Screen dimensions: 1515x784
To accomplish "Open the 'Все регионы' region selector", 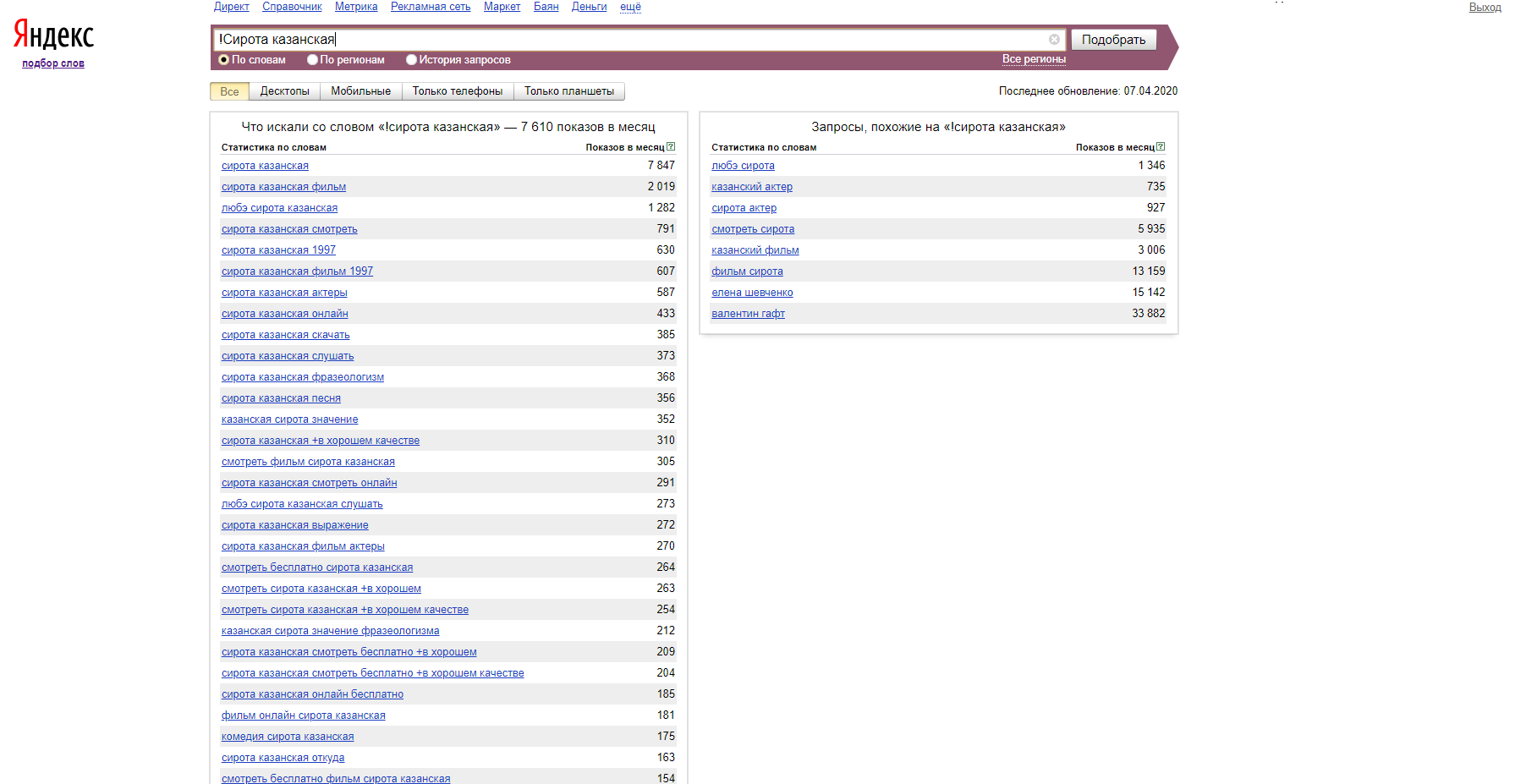I will point(1034,59).
